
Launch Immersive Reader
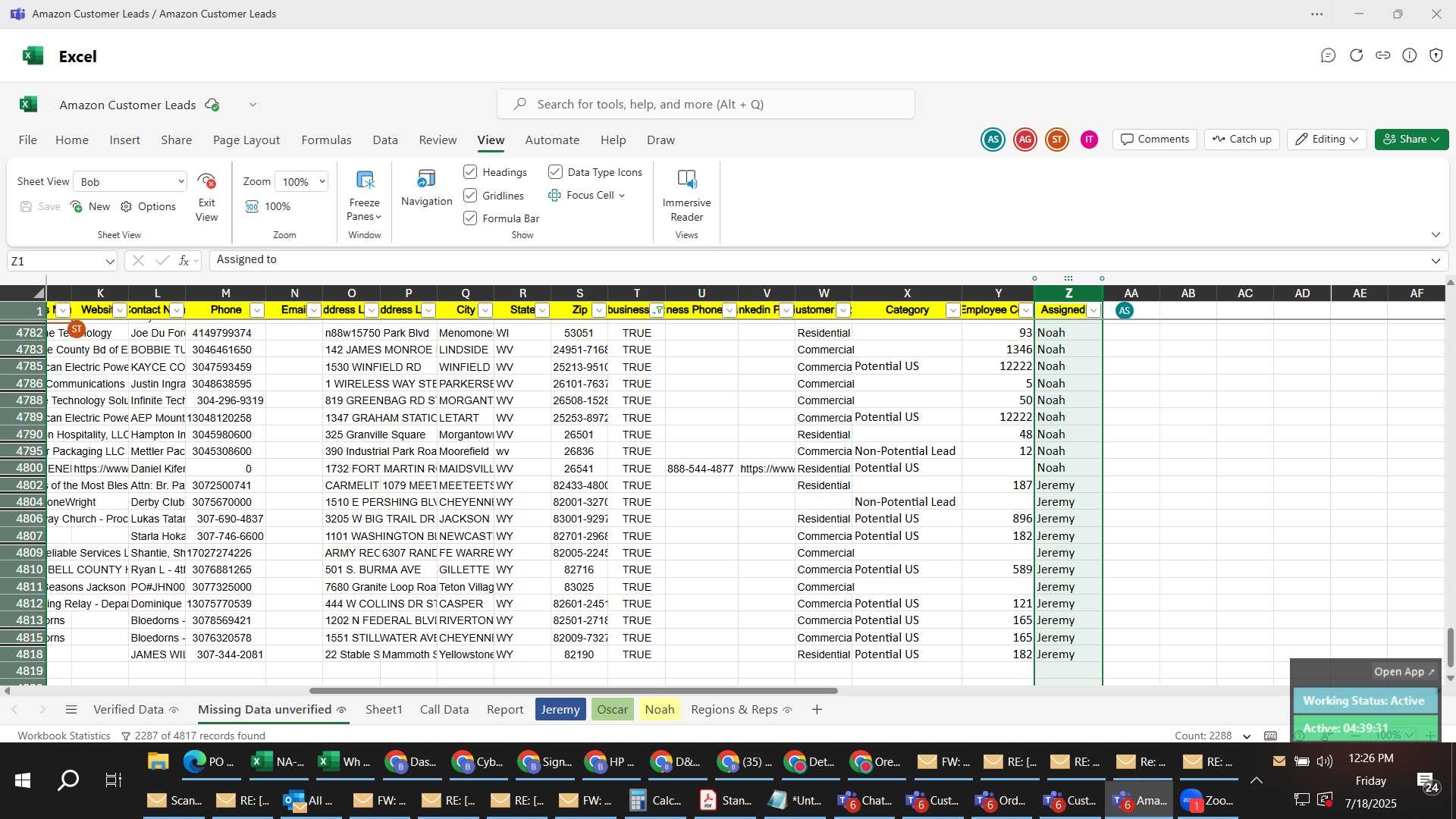pos(686,180)
